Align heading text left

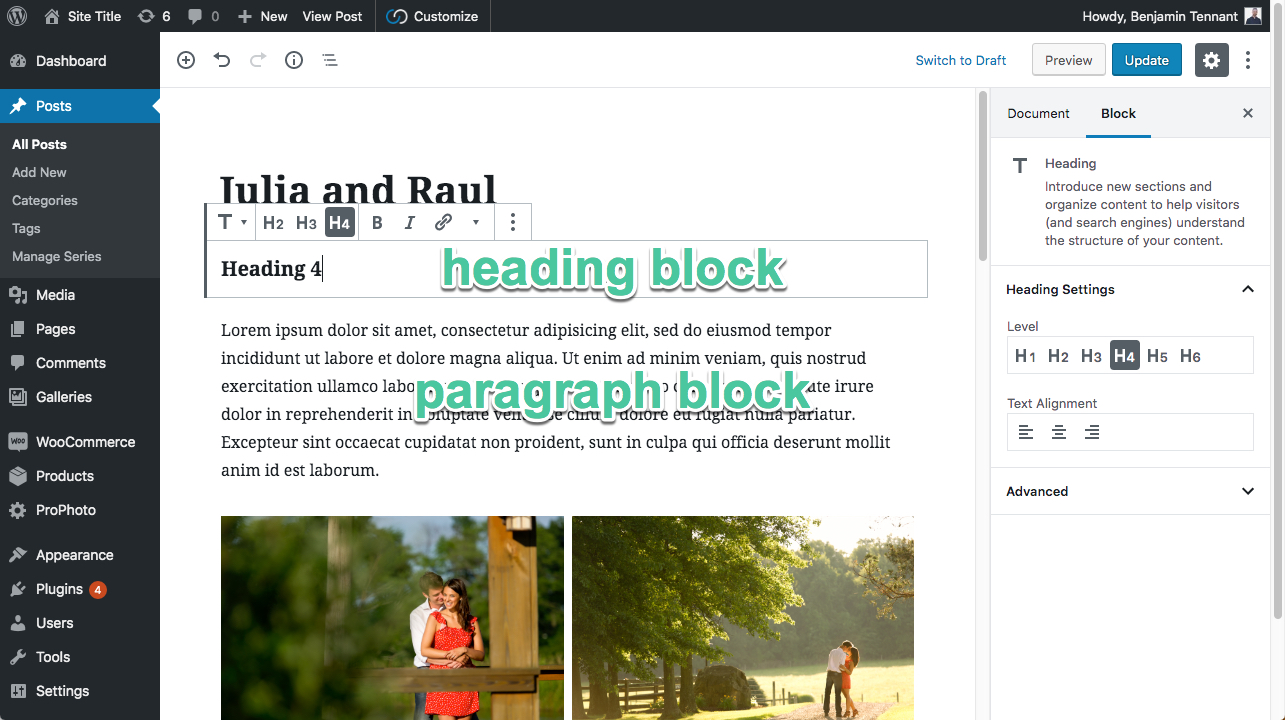1026,432
